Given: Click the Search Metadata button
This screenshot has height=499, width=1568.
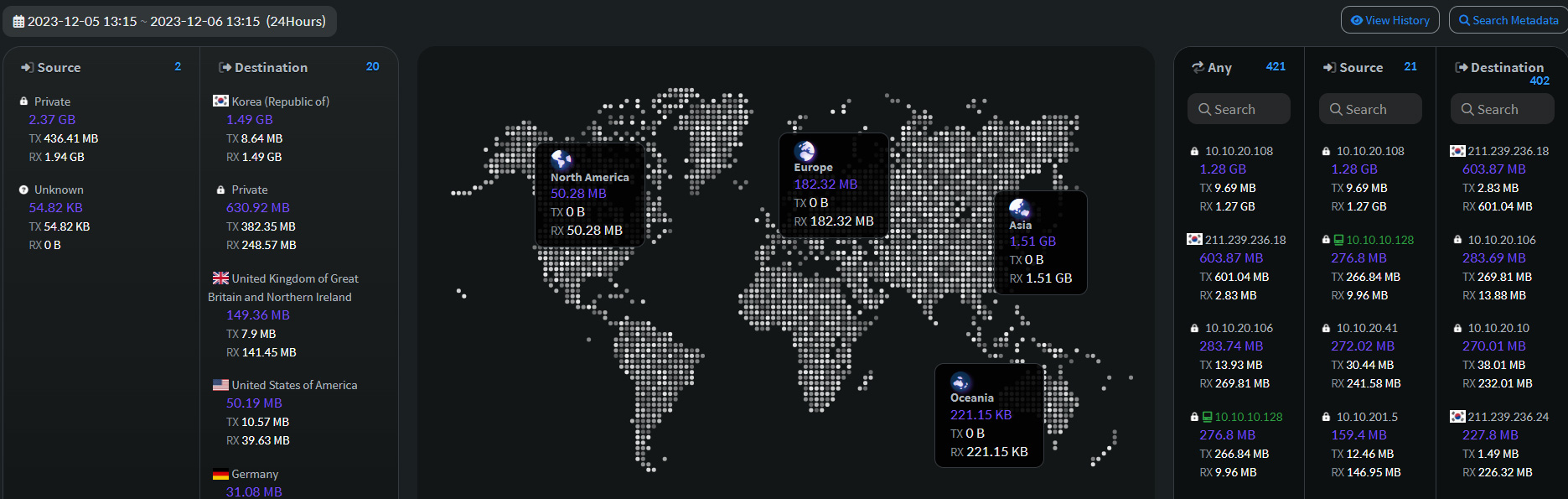Looking at the screenshot, I should coord(1508,20).
